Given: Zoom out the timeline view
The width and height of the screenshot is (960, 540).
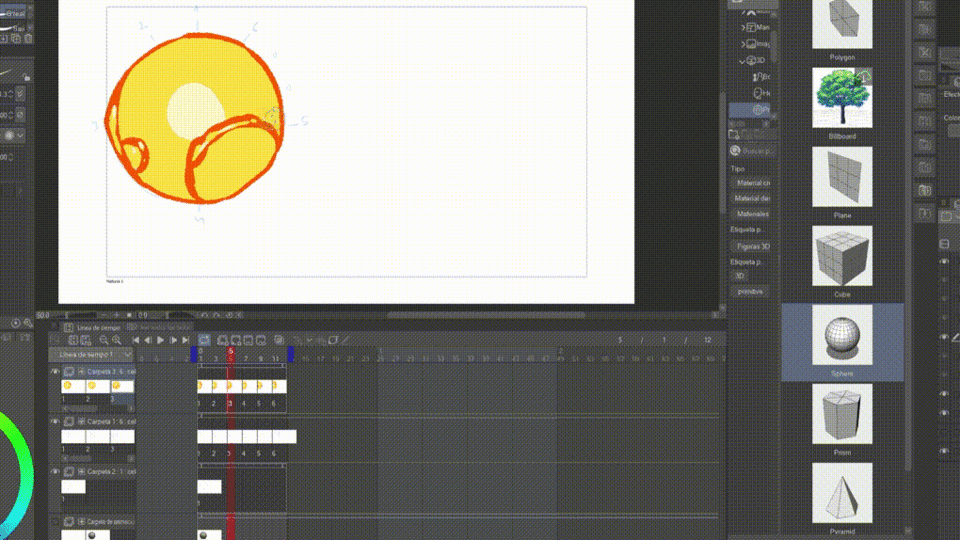Looking at the screenshot, I should [103, 340].
